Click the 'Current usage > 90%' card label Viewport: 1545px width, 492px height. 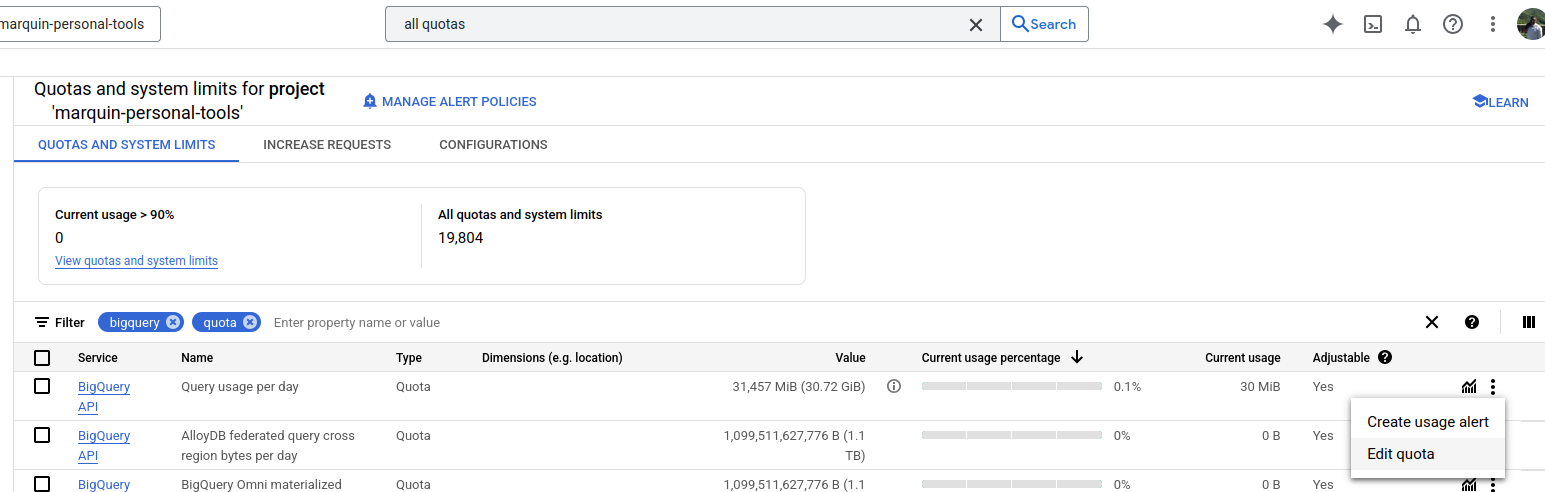click(115, 215)
